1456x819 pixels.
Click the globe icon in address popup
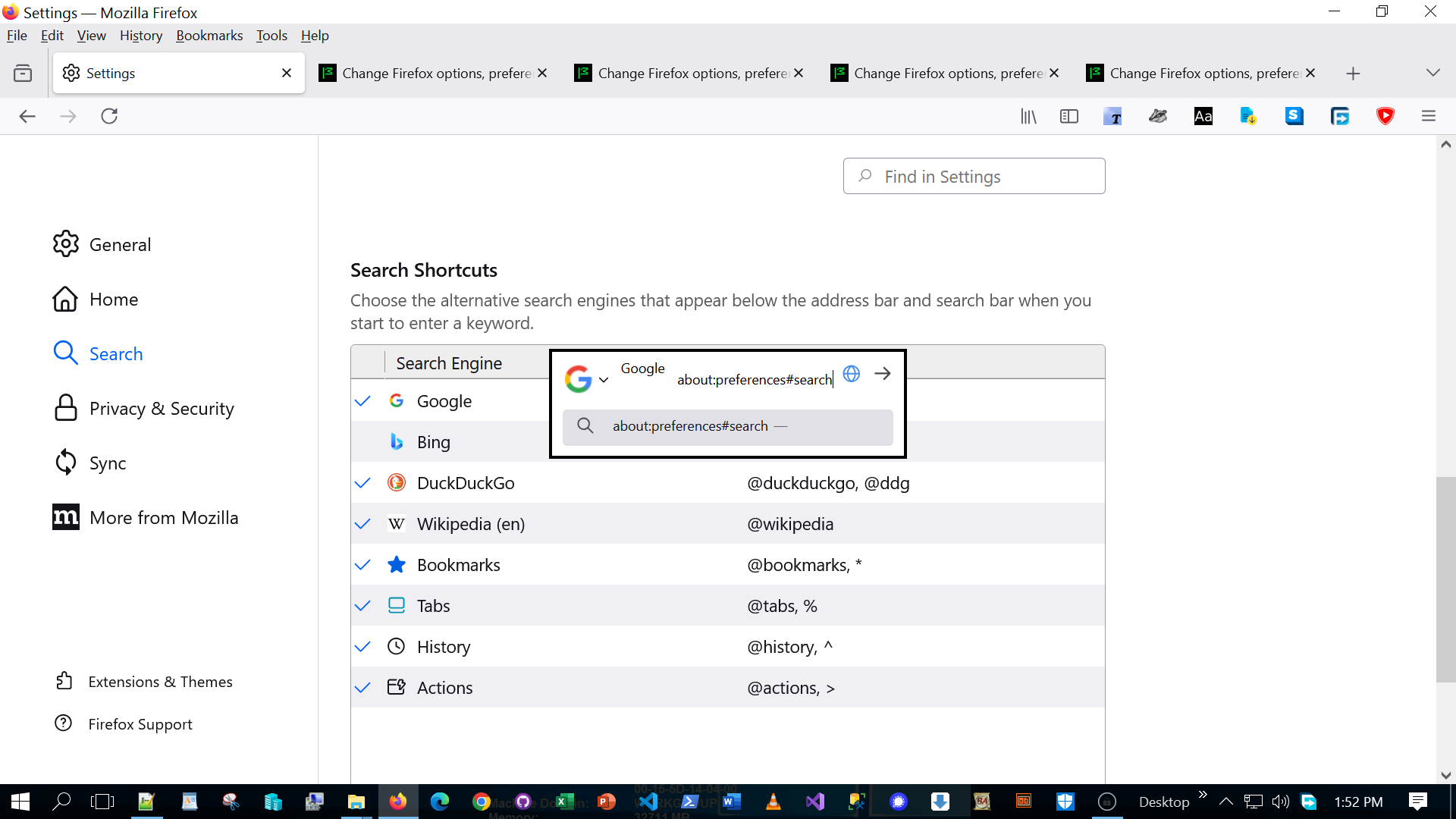852,374
